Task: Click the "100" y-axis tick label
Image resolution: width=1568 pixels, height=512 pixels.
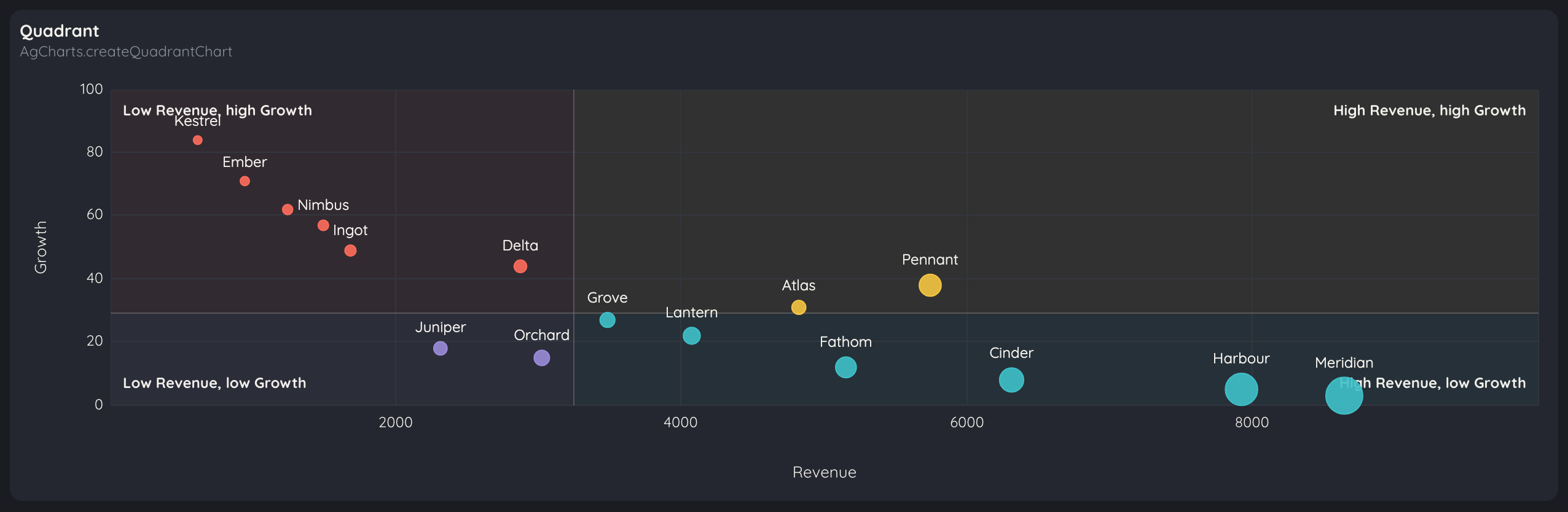Action: click(x=92, y=89)
